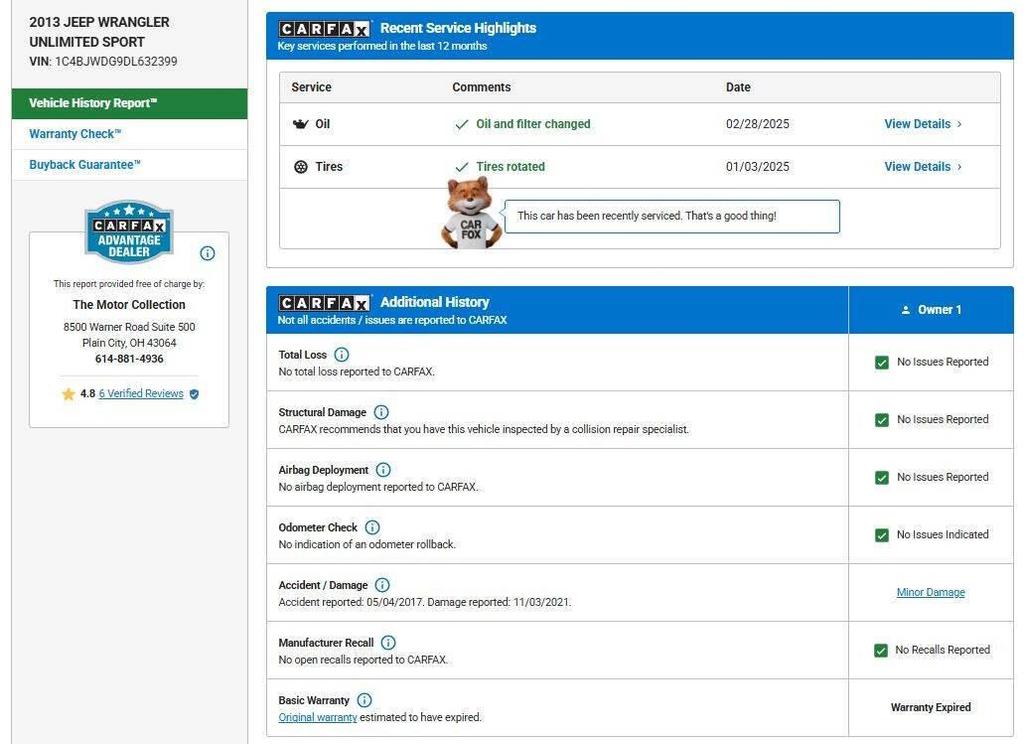Image resolution: width=1024 pixels, height=744 pixels.
Task: Click Basic Warranty info icon
Action: (x=364, y=700)
